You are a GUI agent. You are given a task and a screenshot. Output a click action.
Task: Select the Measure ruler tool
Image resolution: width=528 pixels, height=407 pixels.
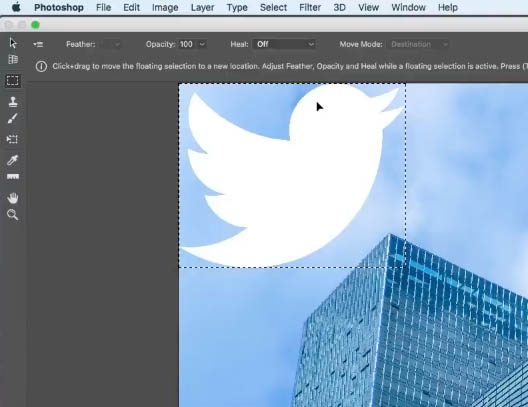pos(13,177)
